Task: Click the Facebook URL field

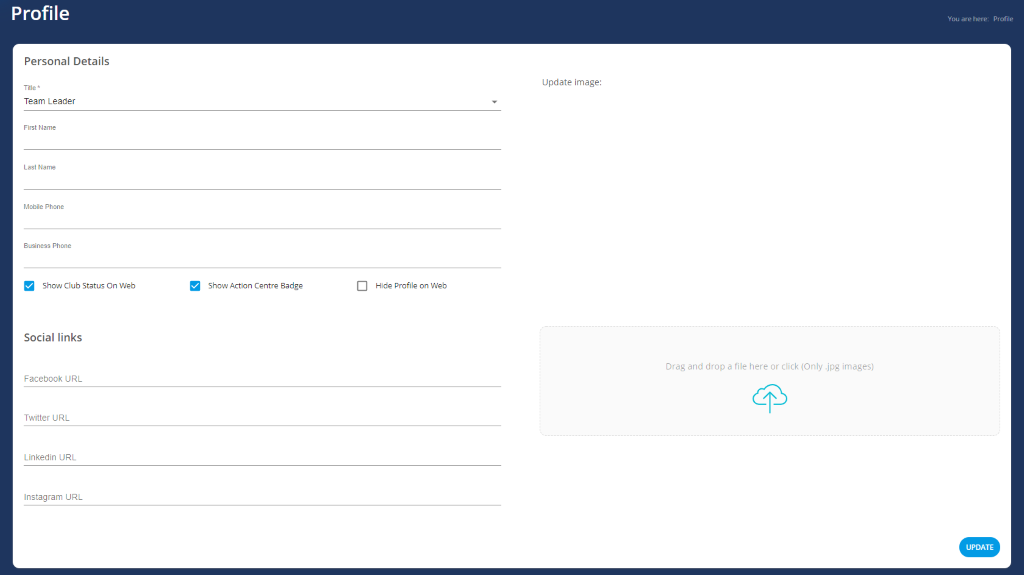Action: pos(262,379)
